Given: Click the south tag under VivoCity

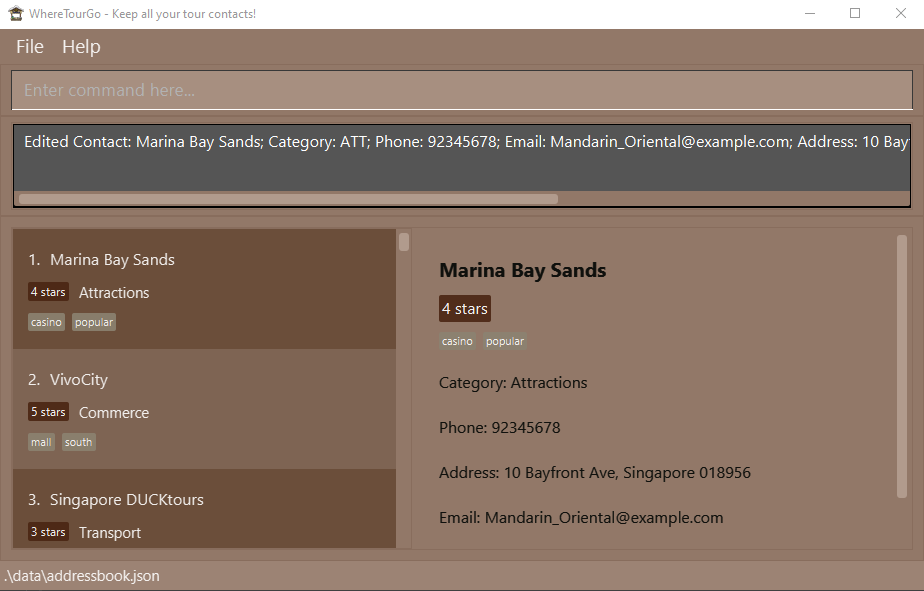Looking at the screenshot, I should click(79, 442).
